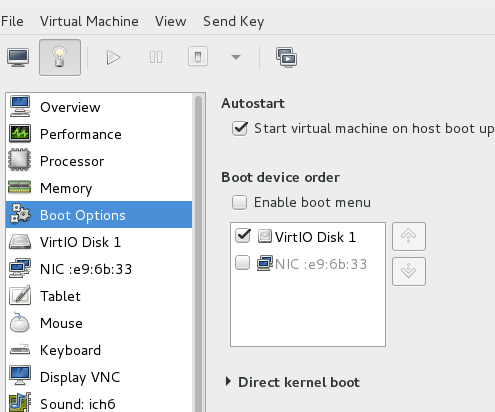Expand the Direct kernel boot section
495x412 pixels.
[228, 382]
